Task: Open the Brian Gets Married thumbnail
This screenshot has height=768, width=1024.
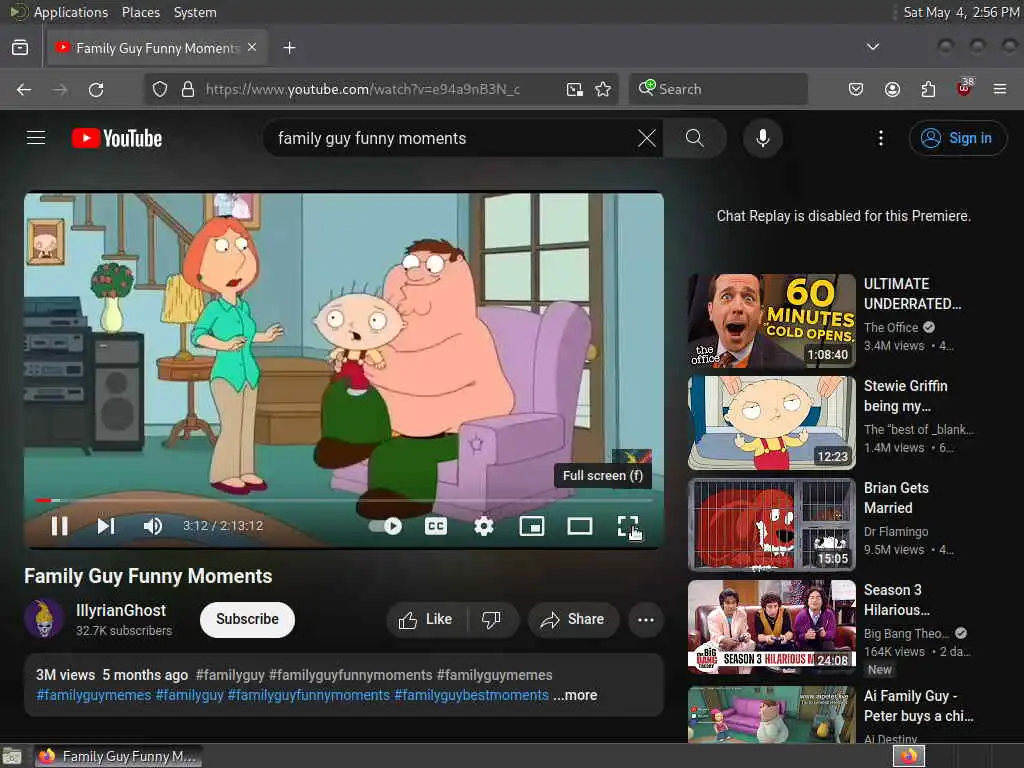Action: coord(771,524)
